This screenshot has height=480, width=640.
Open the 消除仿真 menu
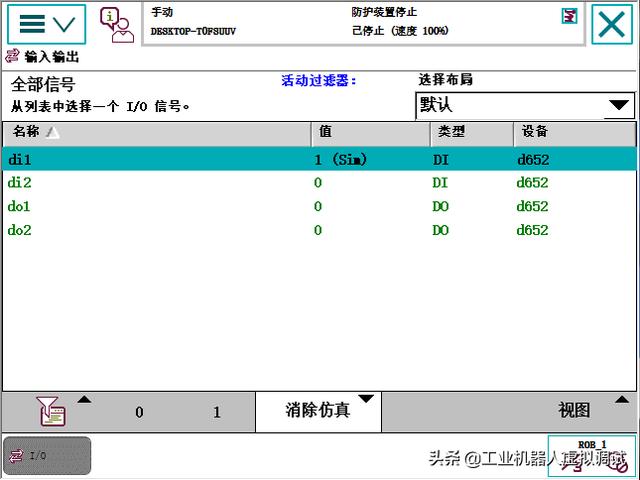coord(318,411)
